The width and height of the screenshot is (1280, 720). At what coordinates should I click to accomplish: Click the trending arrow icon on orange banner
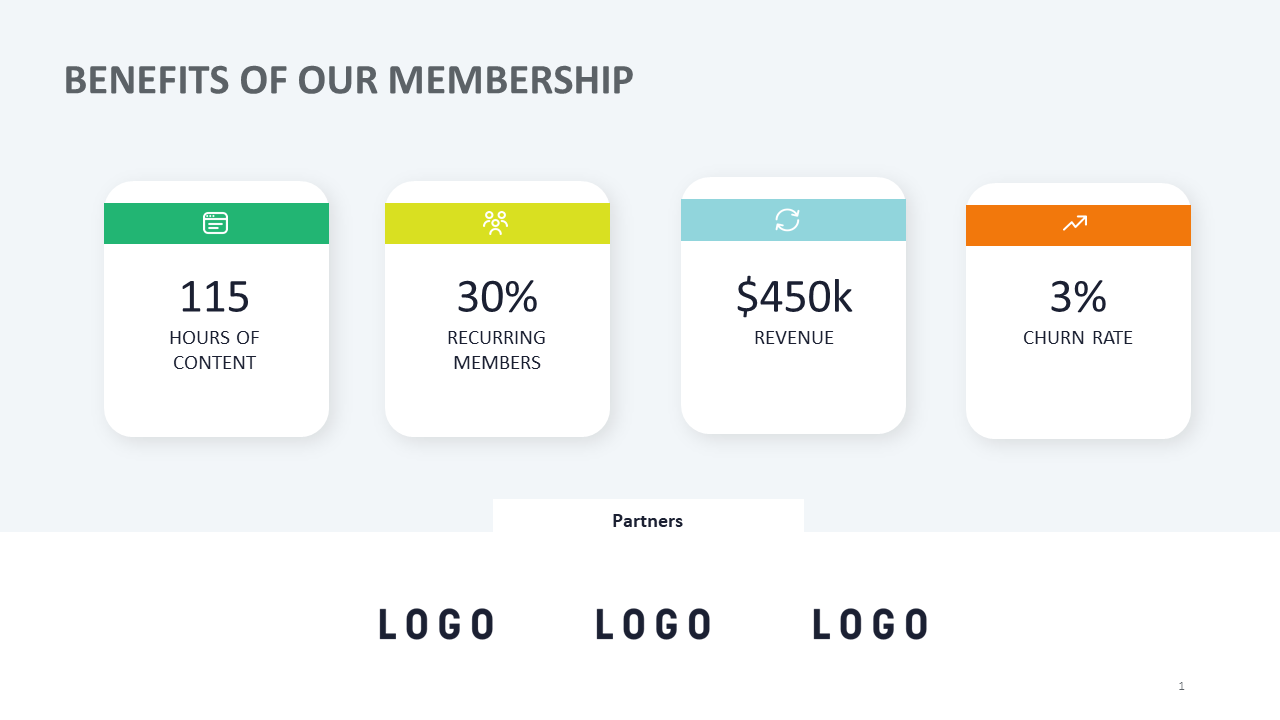(x=1075, y=224)
